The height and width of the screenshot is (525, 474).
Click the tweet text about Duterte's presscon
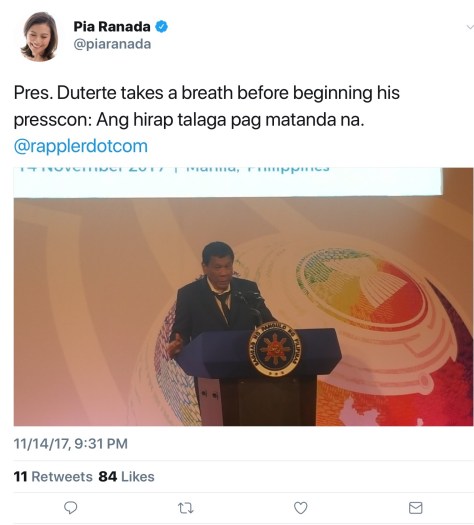[x=207, y=106]
